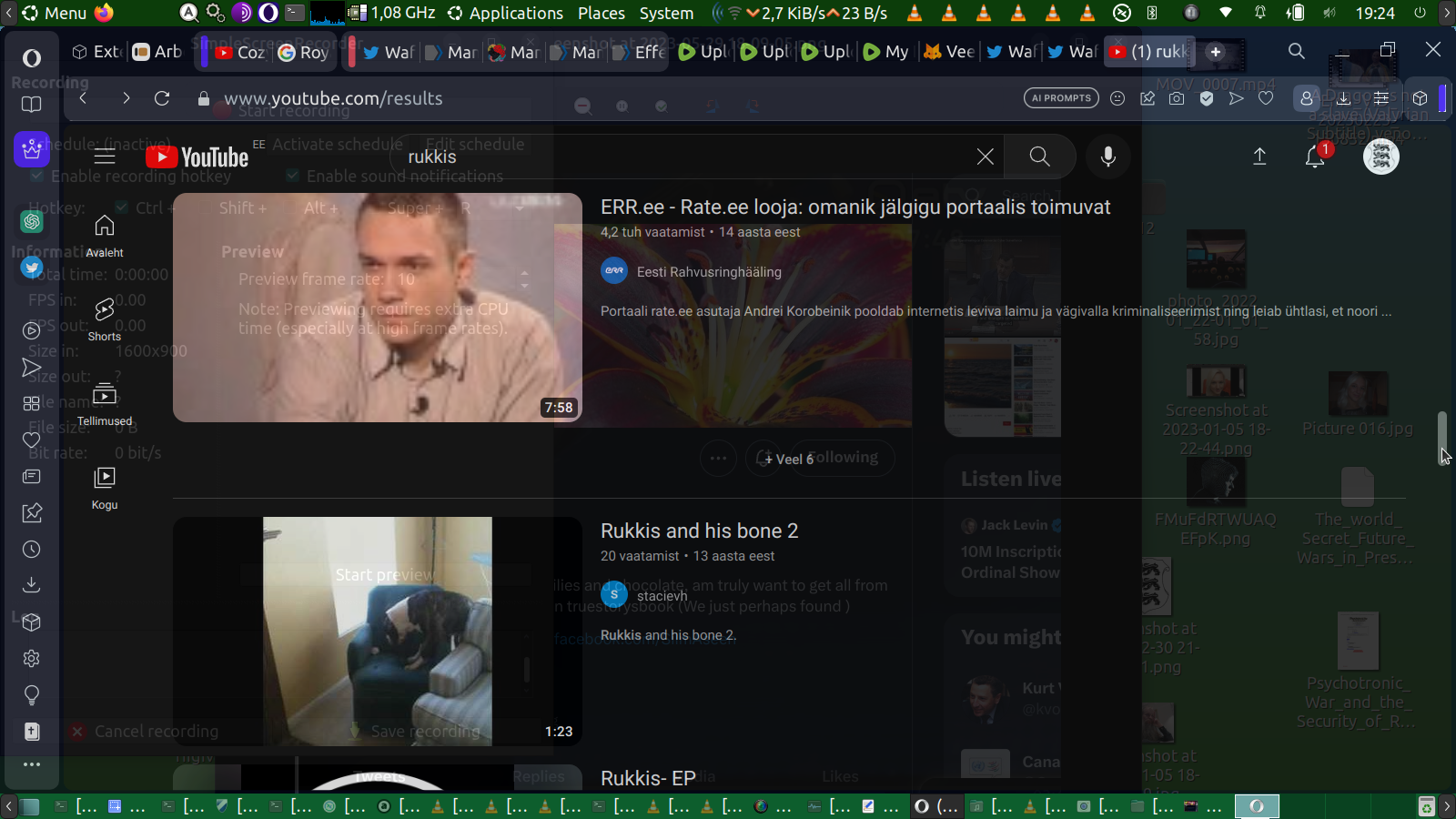Screen dimensions: 1456x819
Task: Open the ad blocker shield in address bar
Action: coord(1207,98)
